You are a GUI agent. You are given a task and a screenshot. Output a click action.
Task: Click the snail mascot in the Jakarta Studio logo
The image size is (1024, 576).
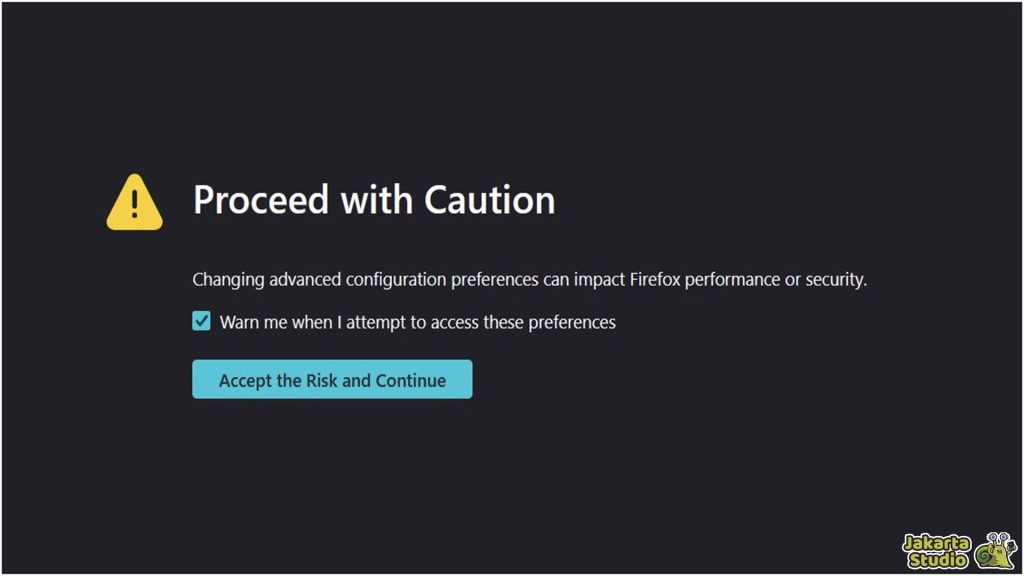click(994, 551)
